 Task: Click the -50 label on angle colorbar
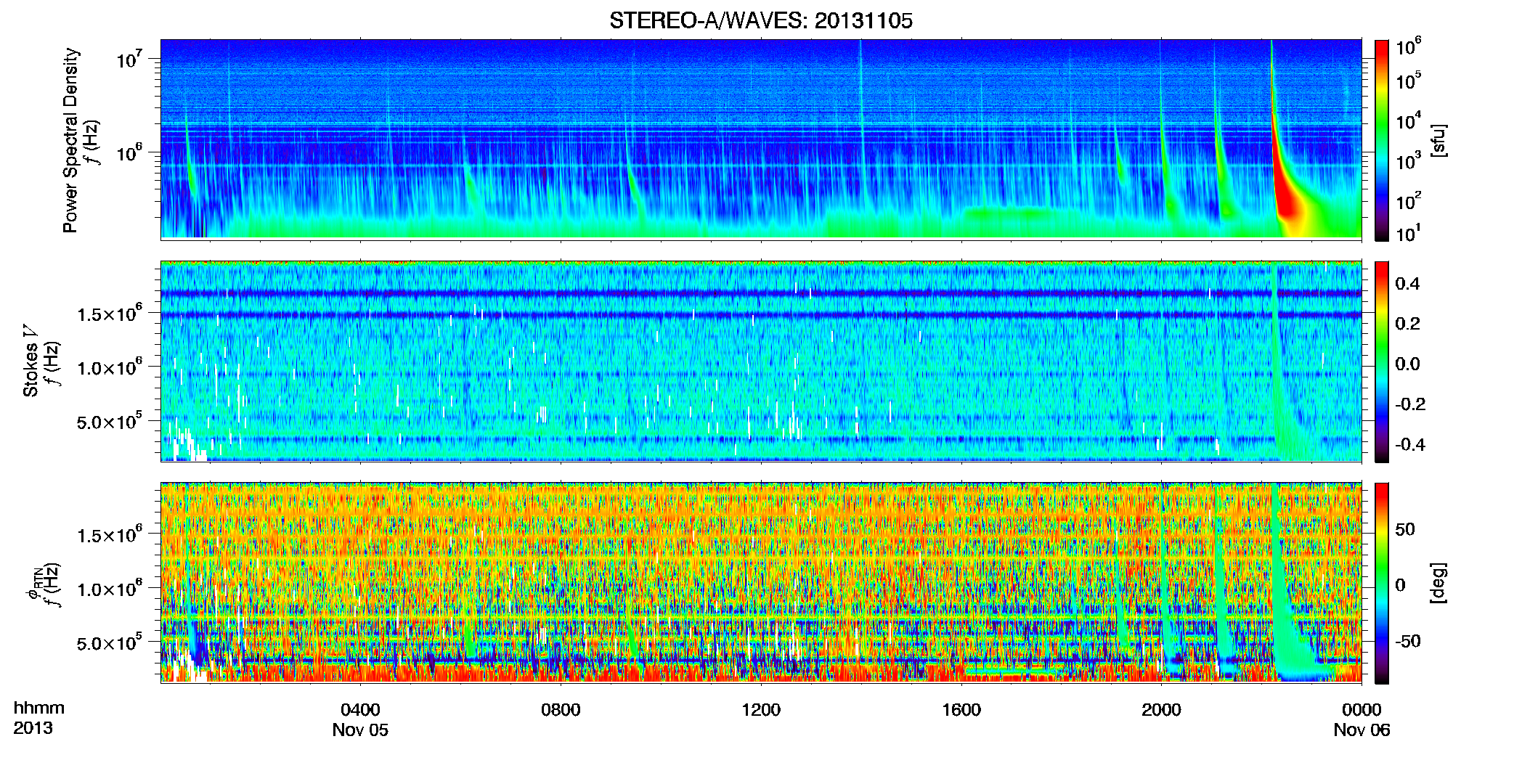(x=1408, y=641)
